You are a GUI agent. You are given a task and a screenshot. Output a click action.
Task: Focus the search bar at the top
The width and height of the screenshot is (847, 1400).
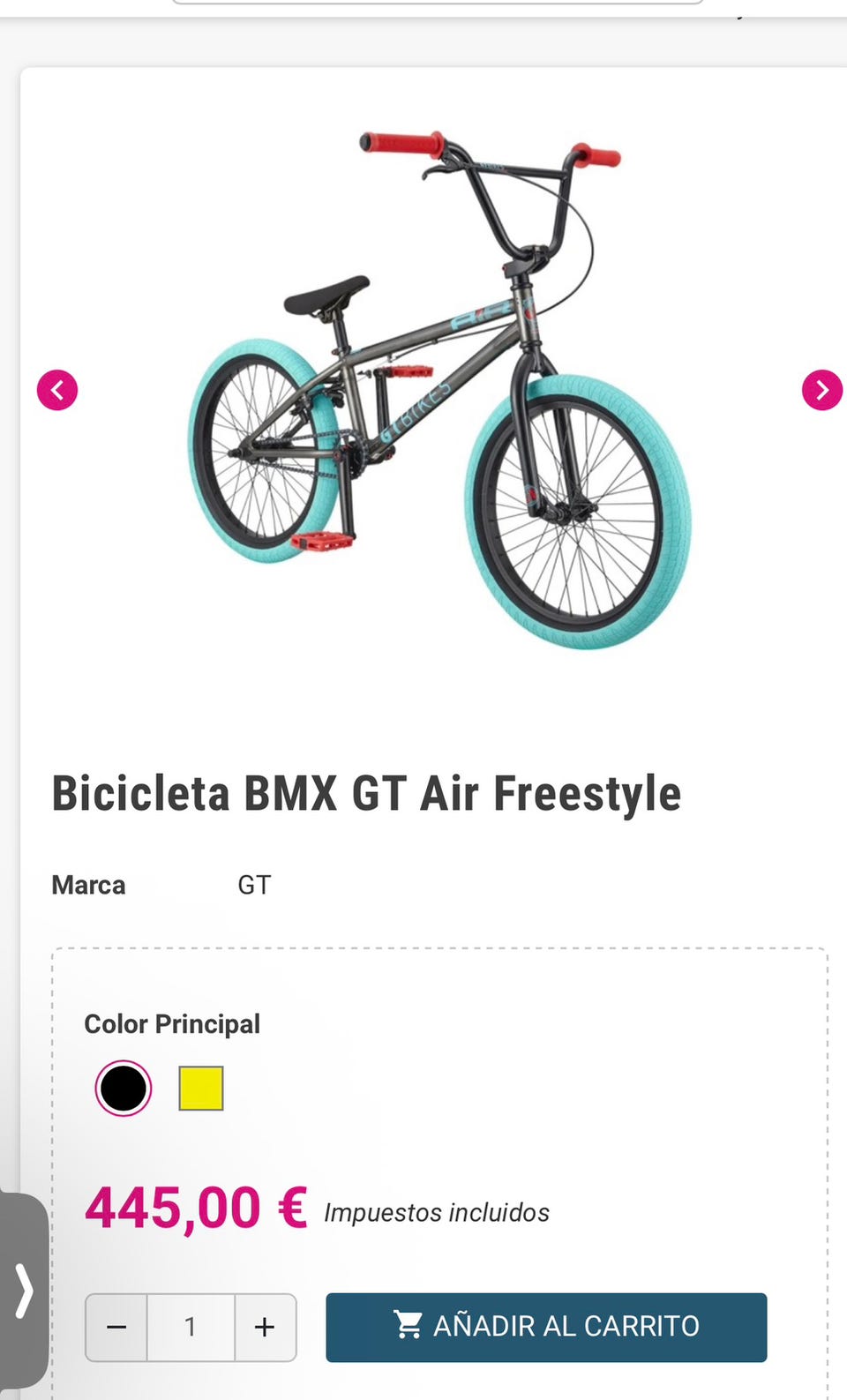[437, 3]
